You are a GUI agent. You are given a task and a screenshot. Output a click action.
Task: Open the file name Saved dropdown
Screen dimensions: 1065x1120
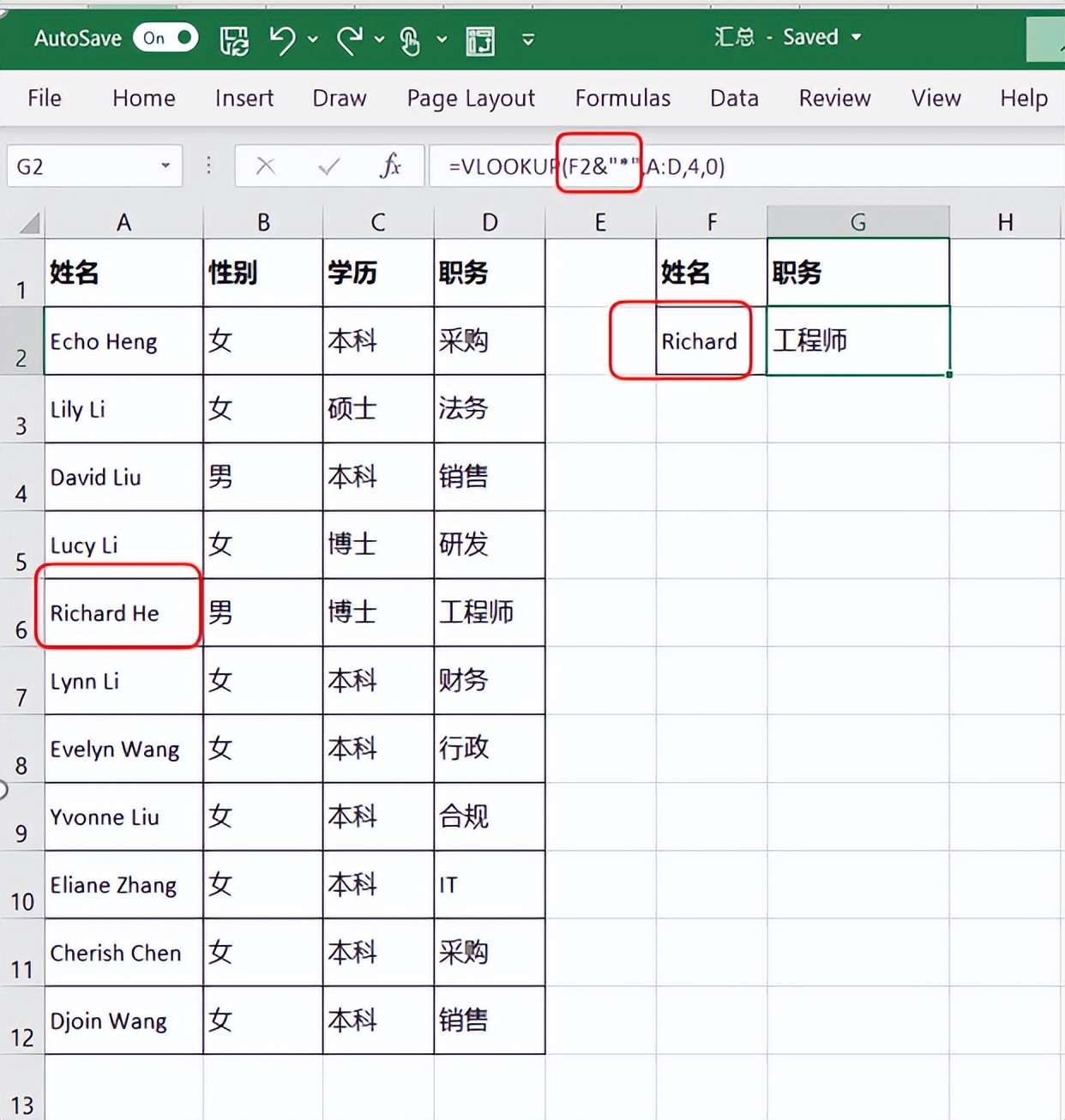coord(856,38)
